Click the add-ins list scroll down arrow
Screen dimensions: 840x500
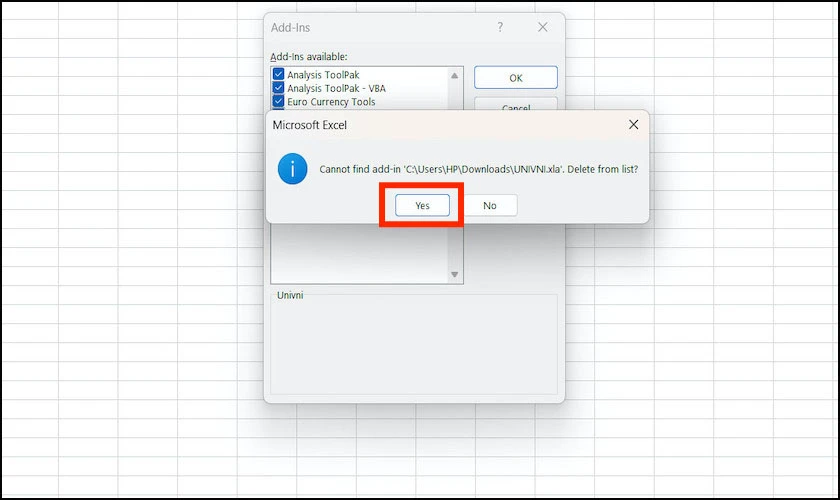(x=454, y=274)
